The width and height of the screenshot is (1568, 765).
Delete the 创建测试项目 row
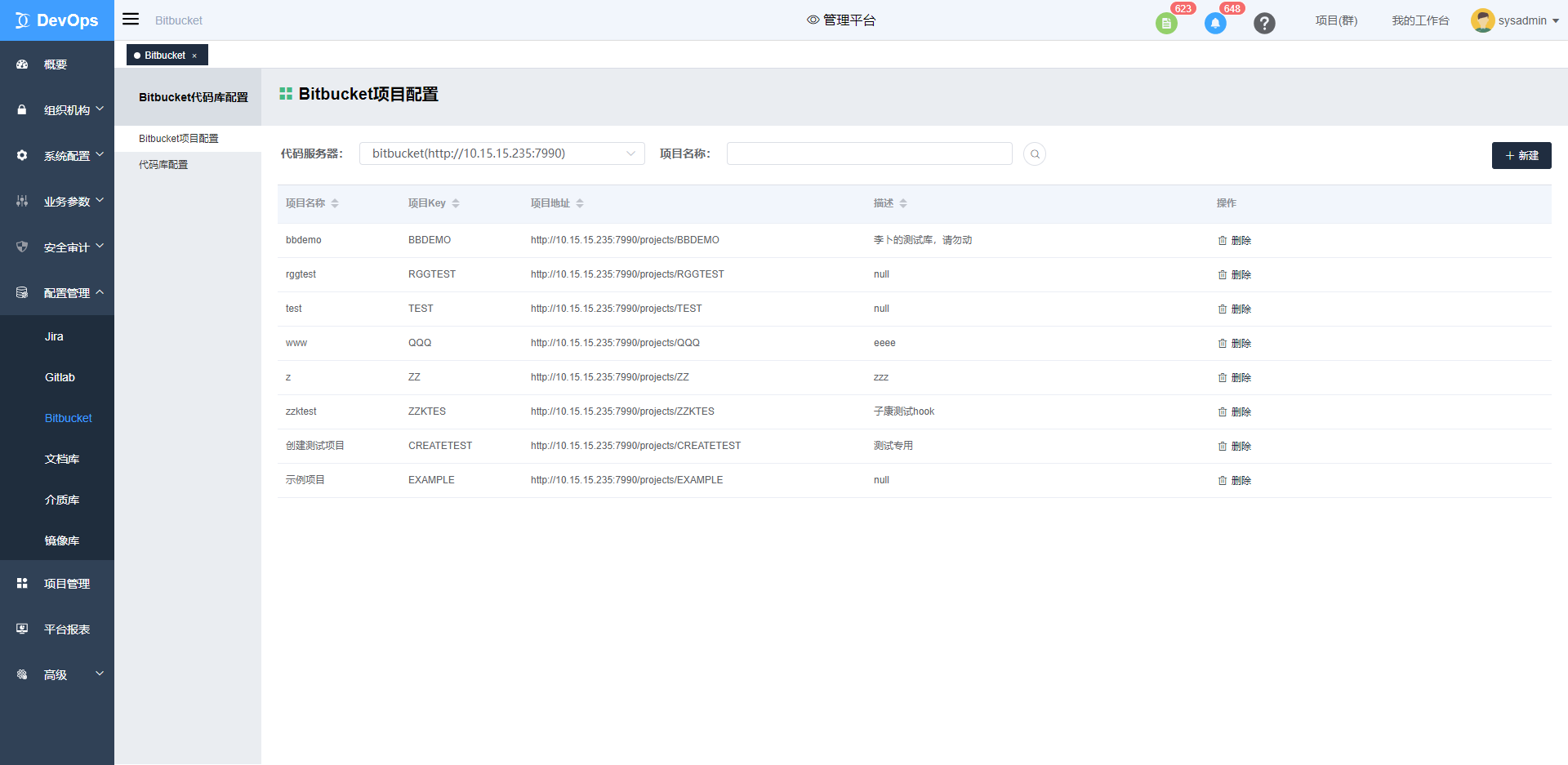coord(1234,446)
